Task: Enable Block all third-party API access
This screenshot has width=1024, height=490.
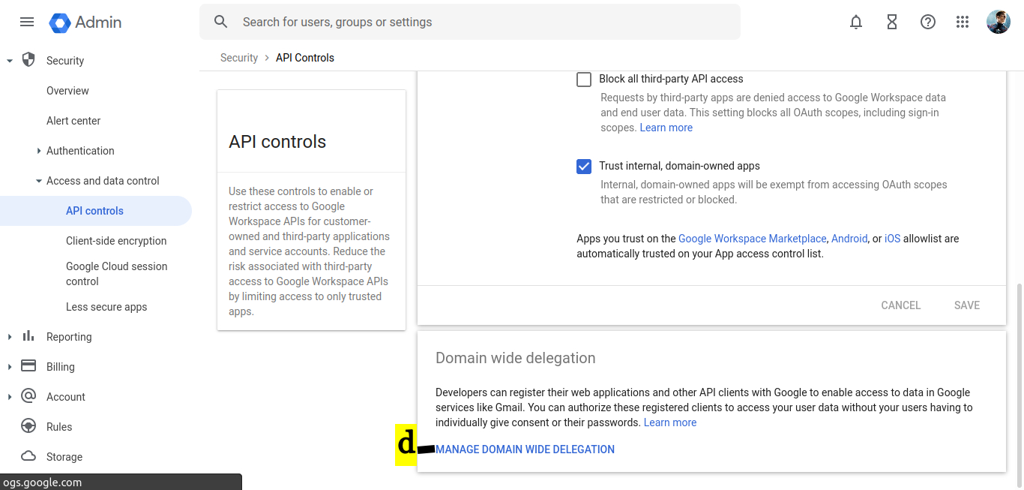Action: tap(584, 79)
